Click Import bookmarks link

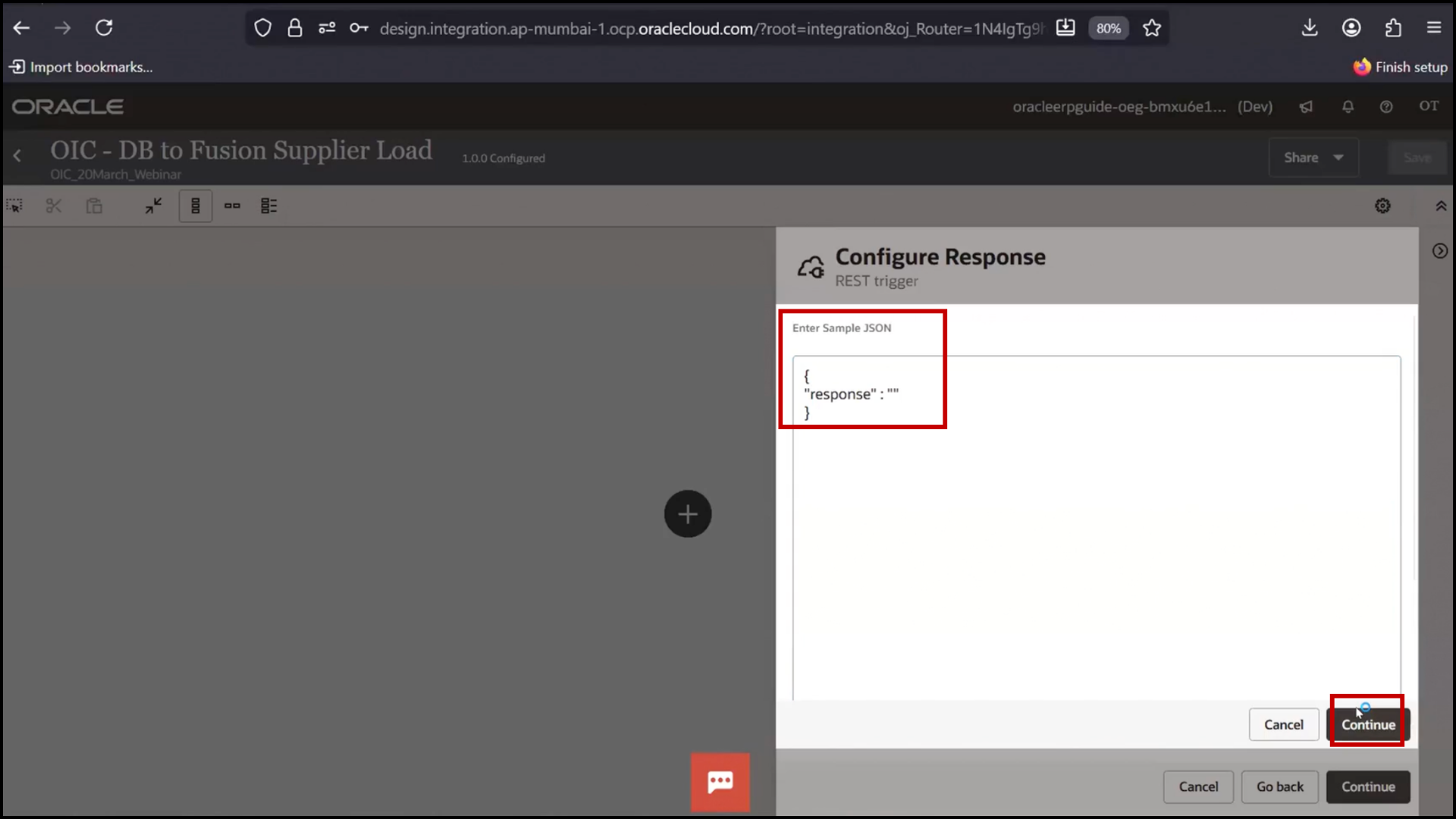point(81,67)
